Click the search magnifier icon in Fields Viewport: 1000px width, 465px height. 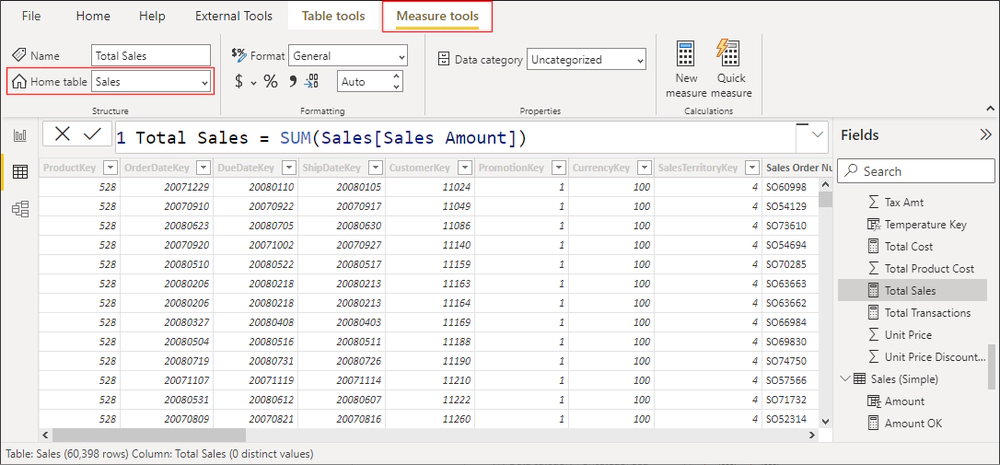851,171
